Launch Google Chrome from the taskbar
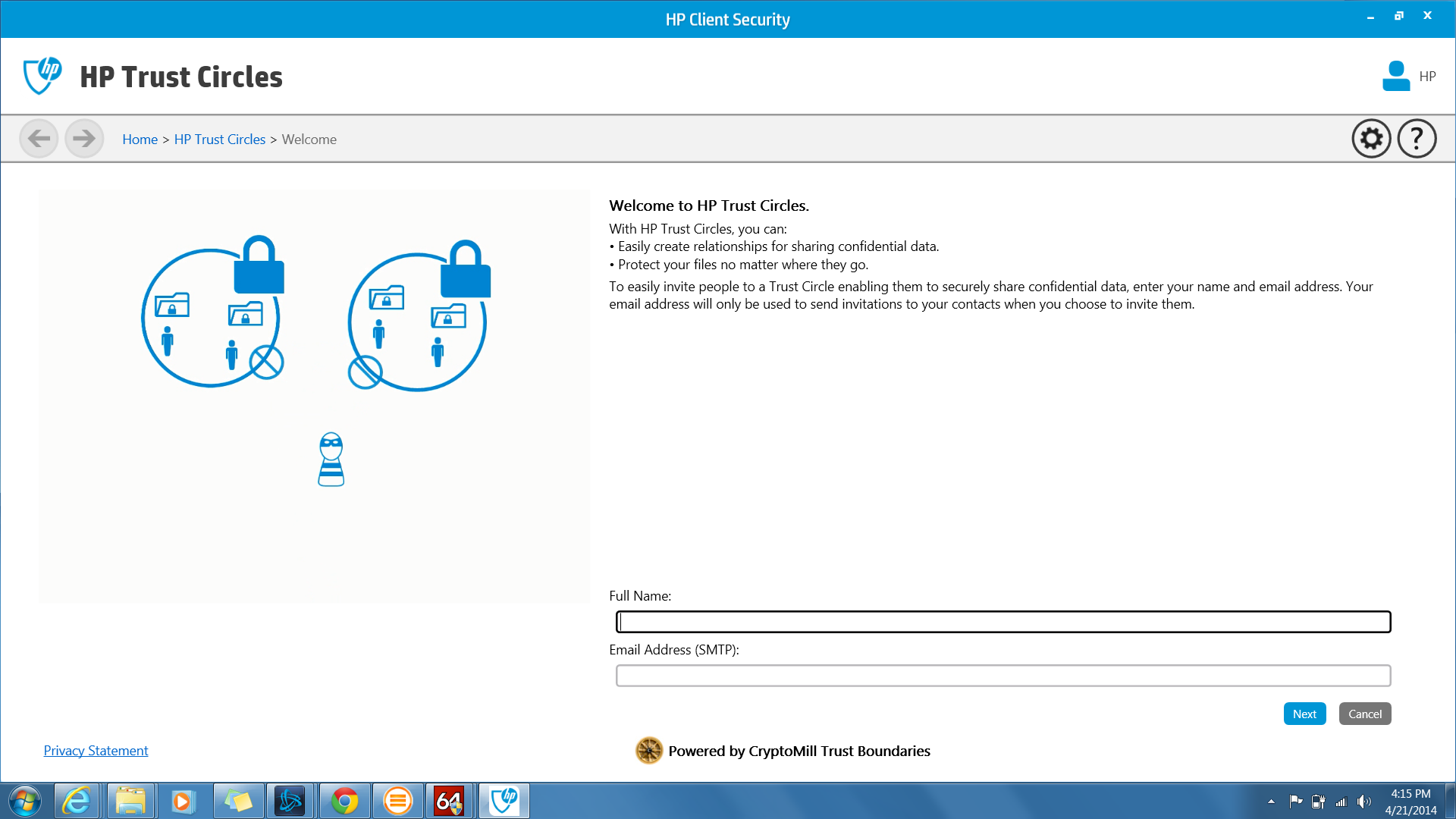 click(x=344, y=801)
